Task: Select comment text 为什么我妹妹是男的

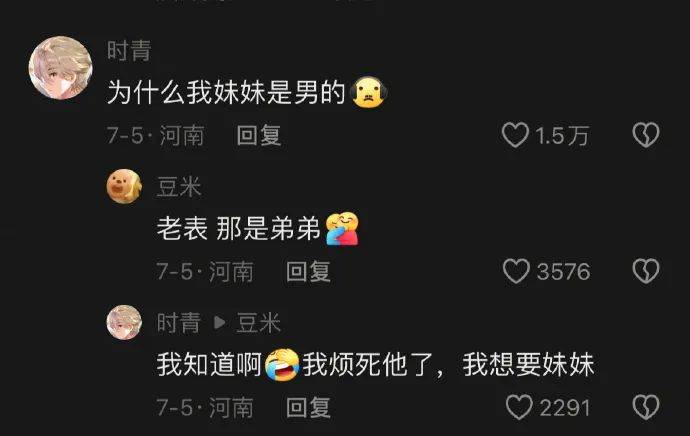Action: (226, 92)
